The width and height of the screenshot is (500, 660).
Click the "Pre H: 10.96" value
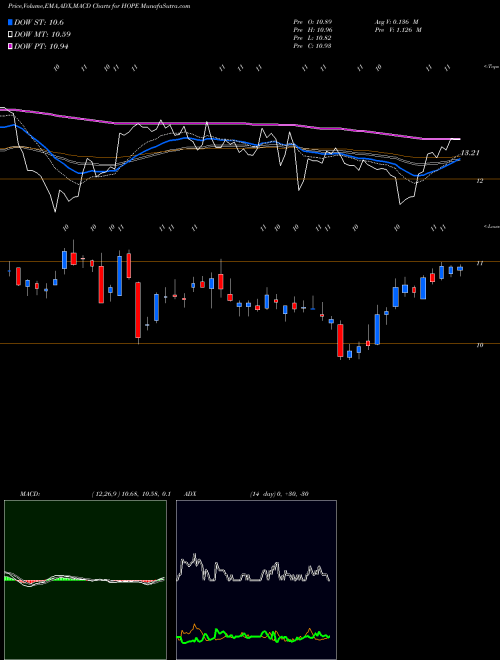click(312, 30)
